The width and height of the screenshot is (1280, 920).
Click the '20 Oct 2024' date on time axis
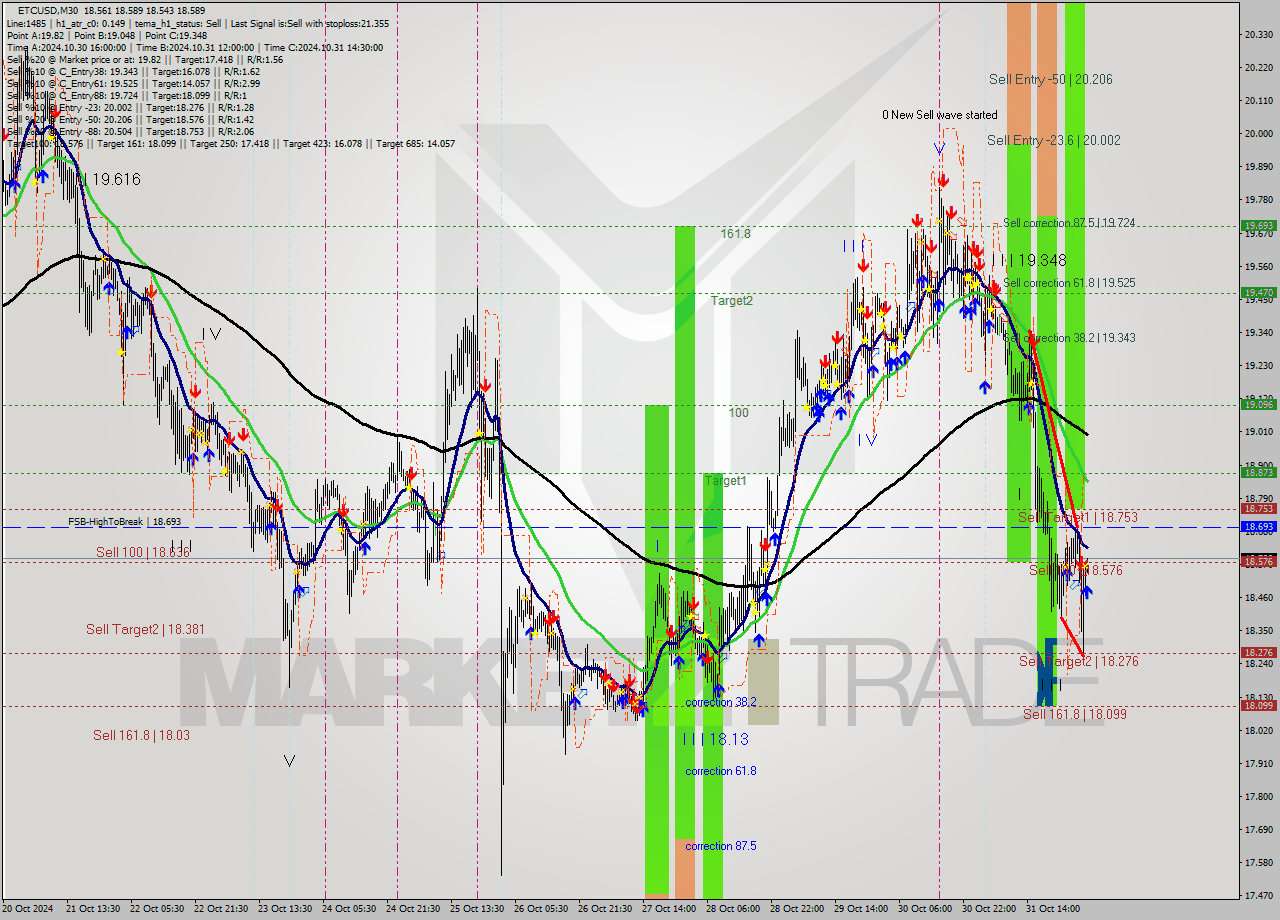(x=27, y=909)
